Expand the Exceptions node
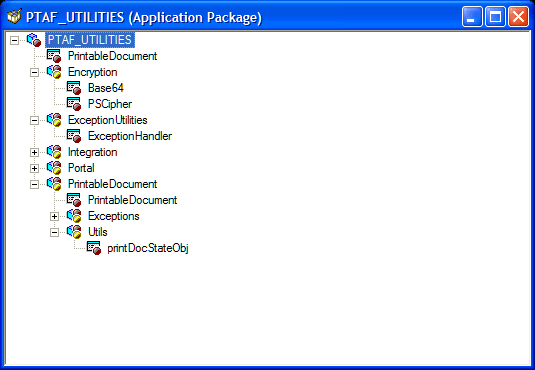 click(54, 216)
